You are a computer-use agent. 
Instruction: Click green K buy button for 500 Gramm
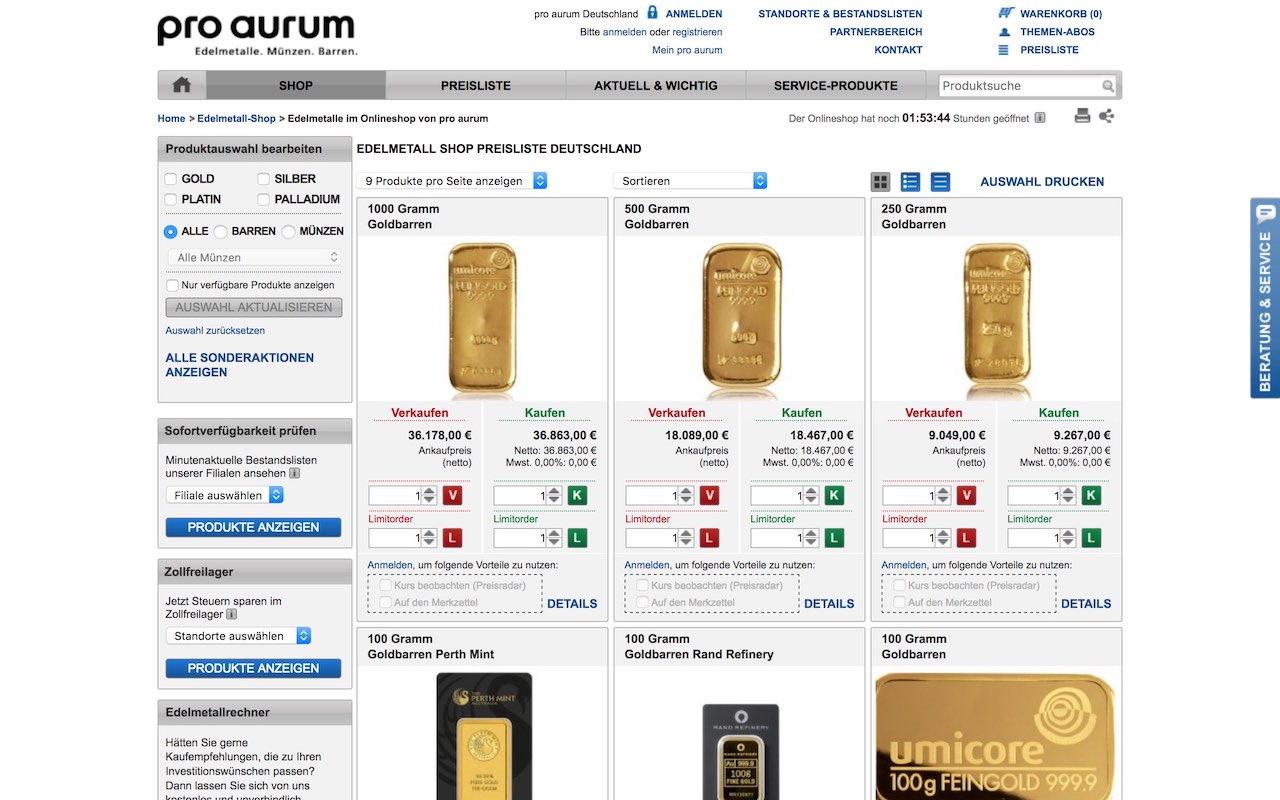click(x=835, y=495)
